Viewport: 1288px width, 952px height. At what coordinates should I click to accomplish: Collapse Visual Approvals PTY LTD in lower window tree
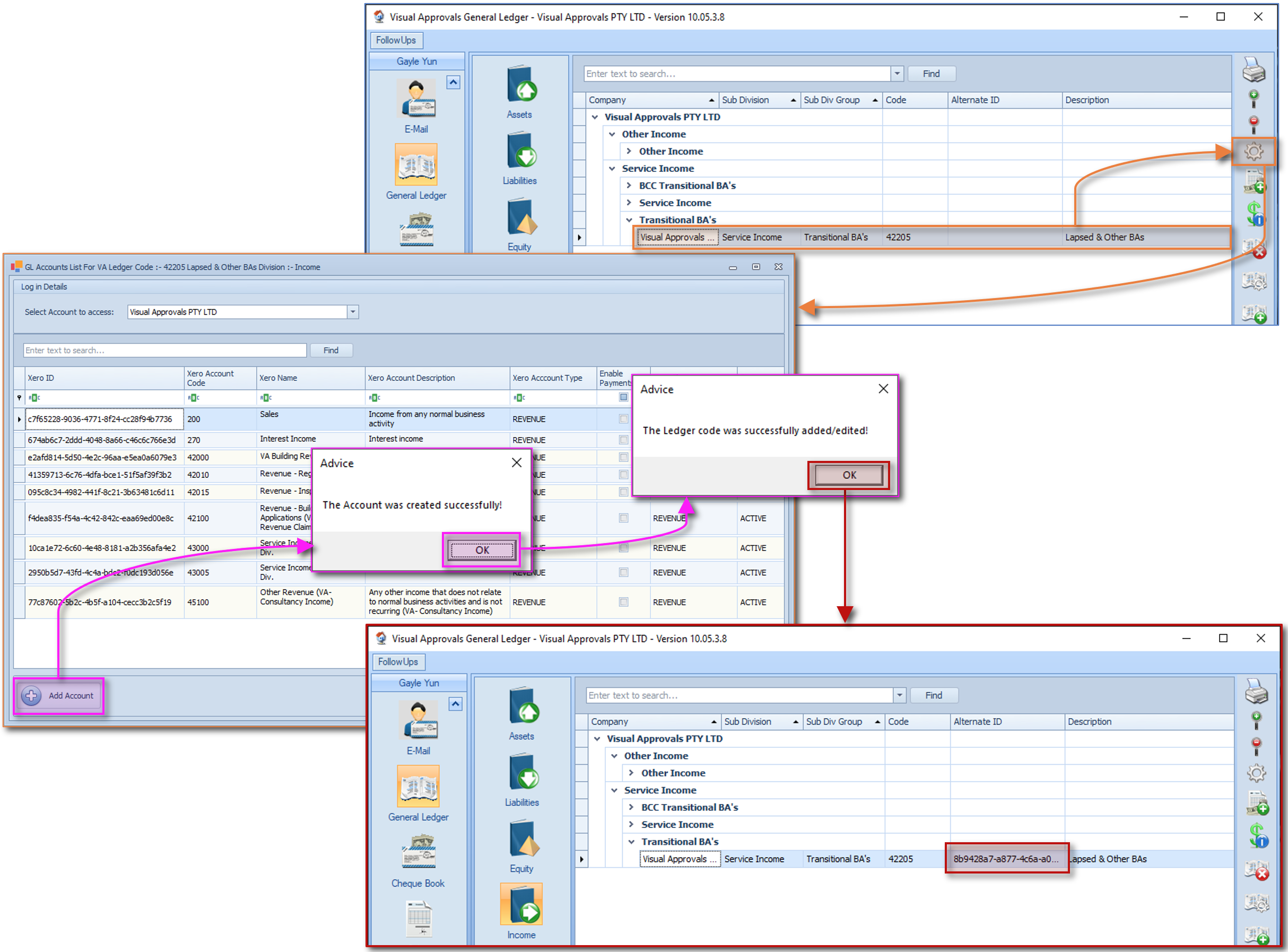pyautogui.click(x=597, y=739)
